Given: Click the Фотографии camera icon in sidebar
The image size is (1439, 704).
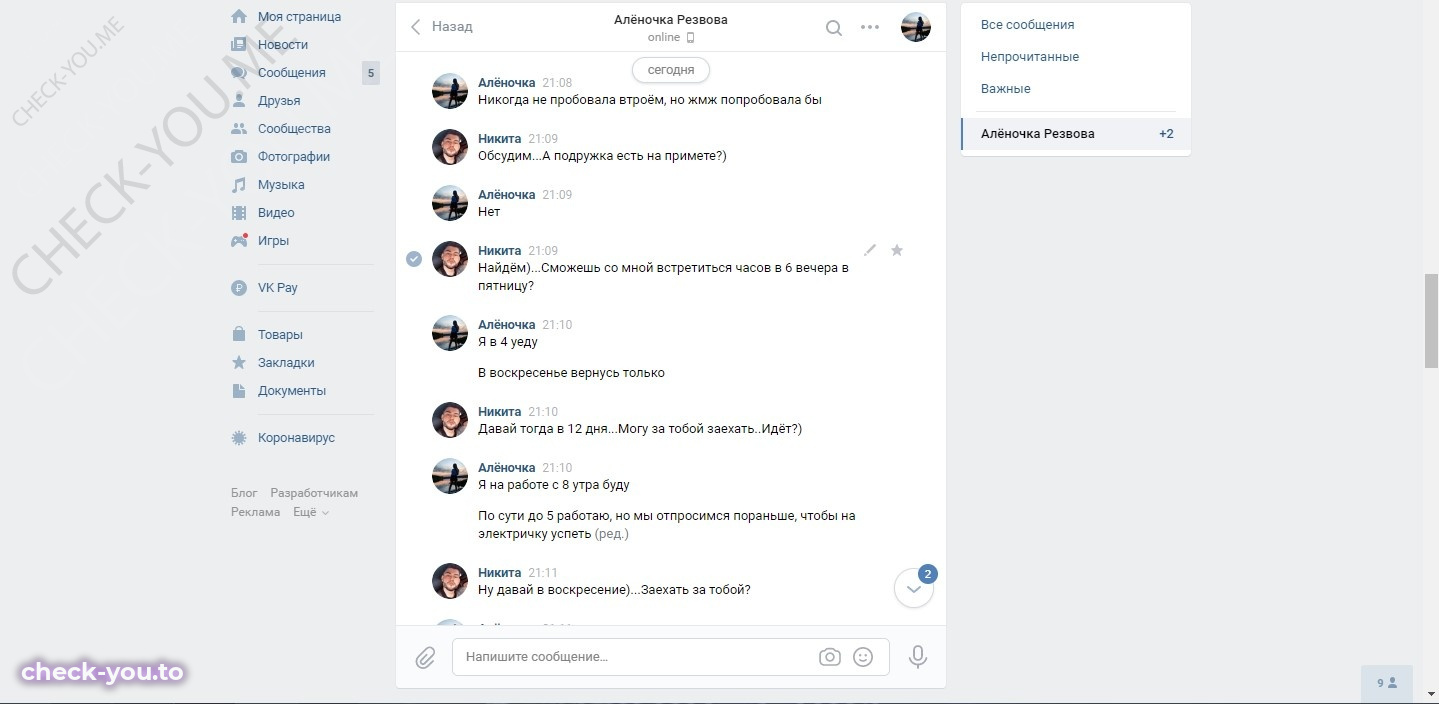Looking at the screenshot, I should point(239,156).
